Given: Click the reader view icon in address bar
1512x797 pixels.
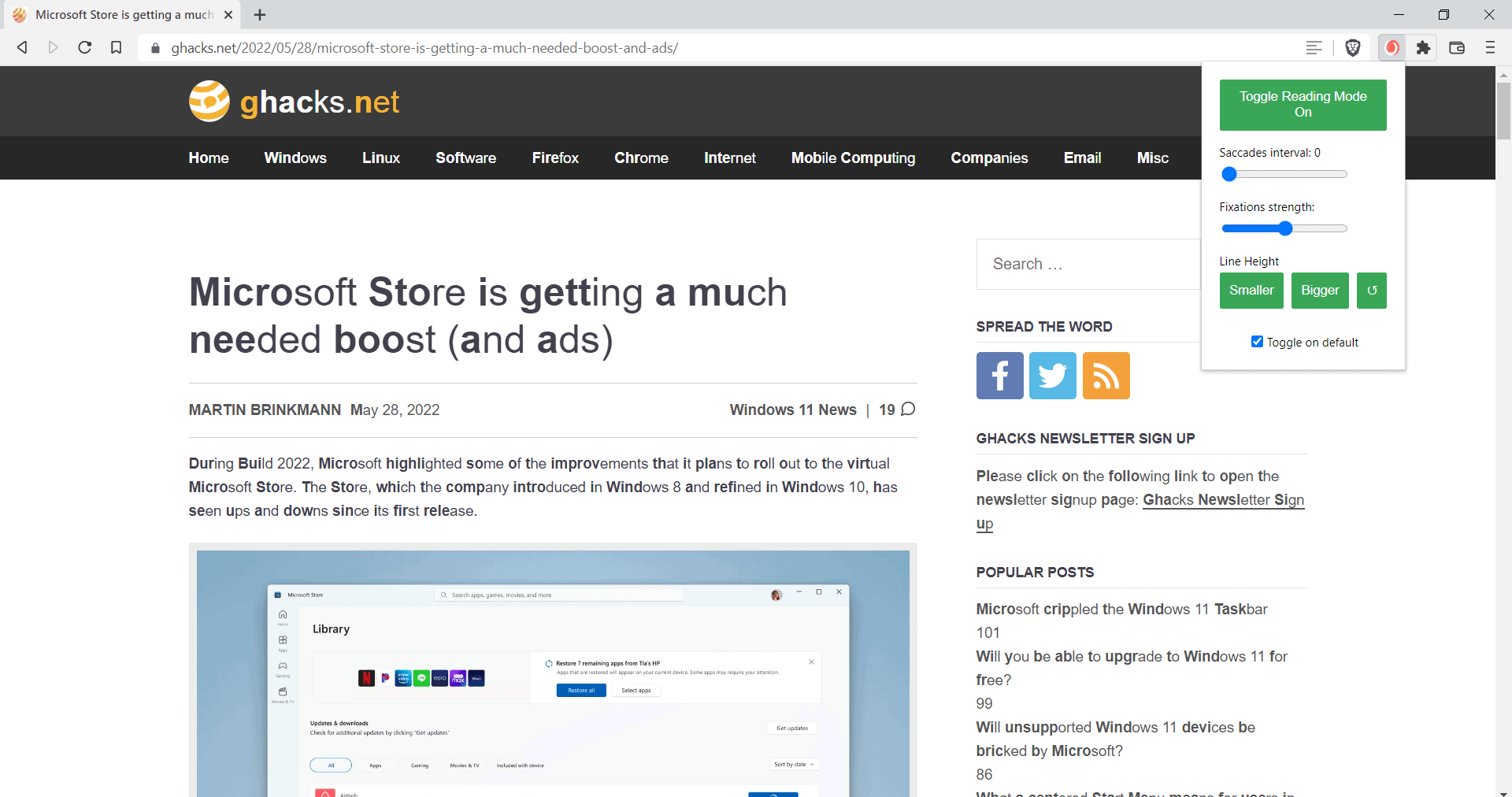Looking at the screenshot, I should [x=1314, y=48].
